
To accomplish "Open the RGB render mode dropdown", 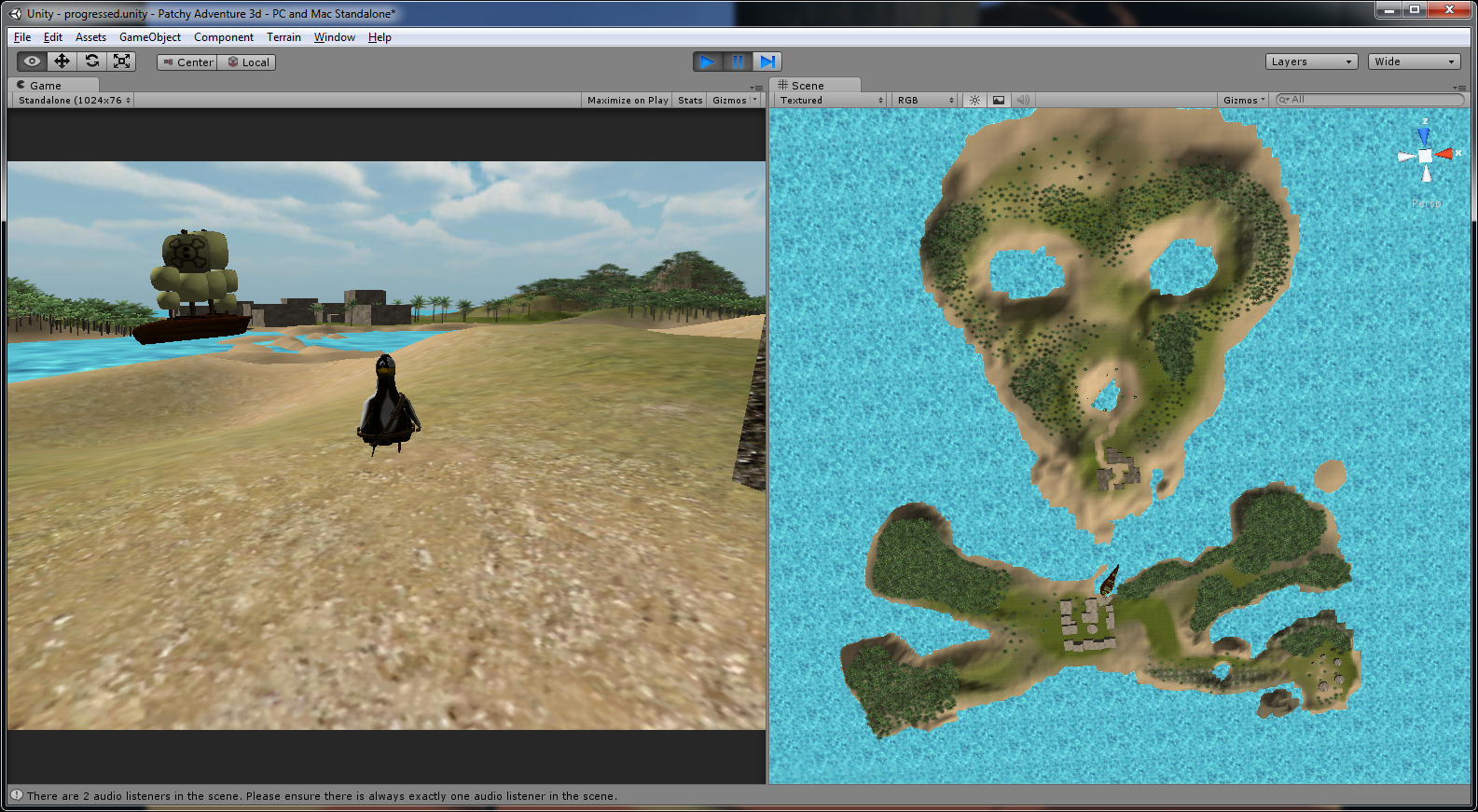I will click(x=925, y=100).
